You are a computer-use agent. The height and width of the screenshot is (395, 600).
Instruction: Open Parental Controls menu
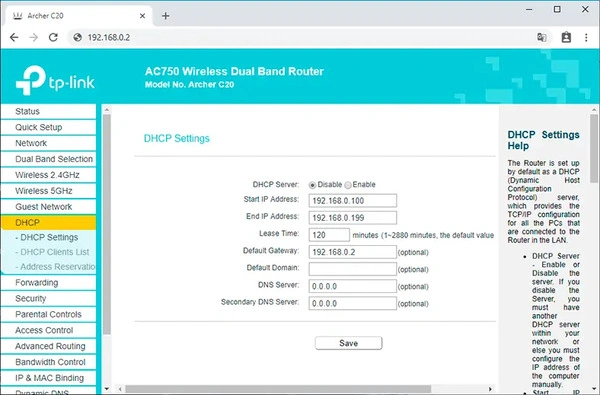(x=49, y=314)
